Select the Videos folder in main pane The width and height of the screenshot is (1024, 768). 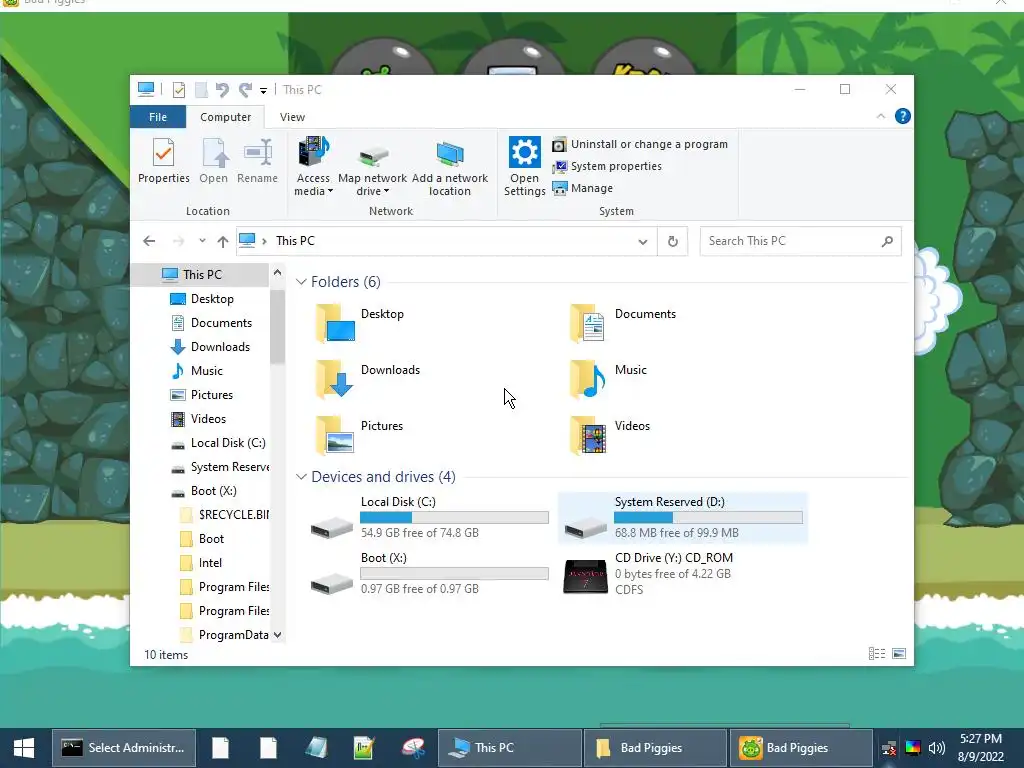(610, 434)
